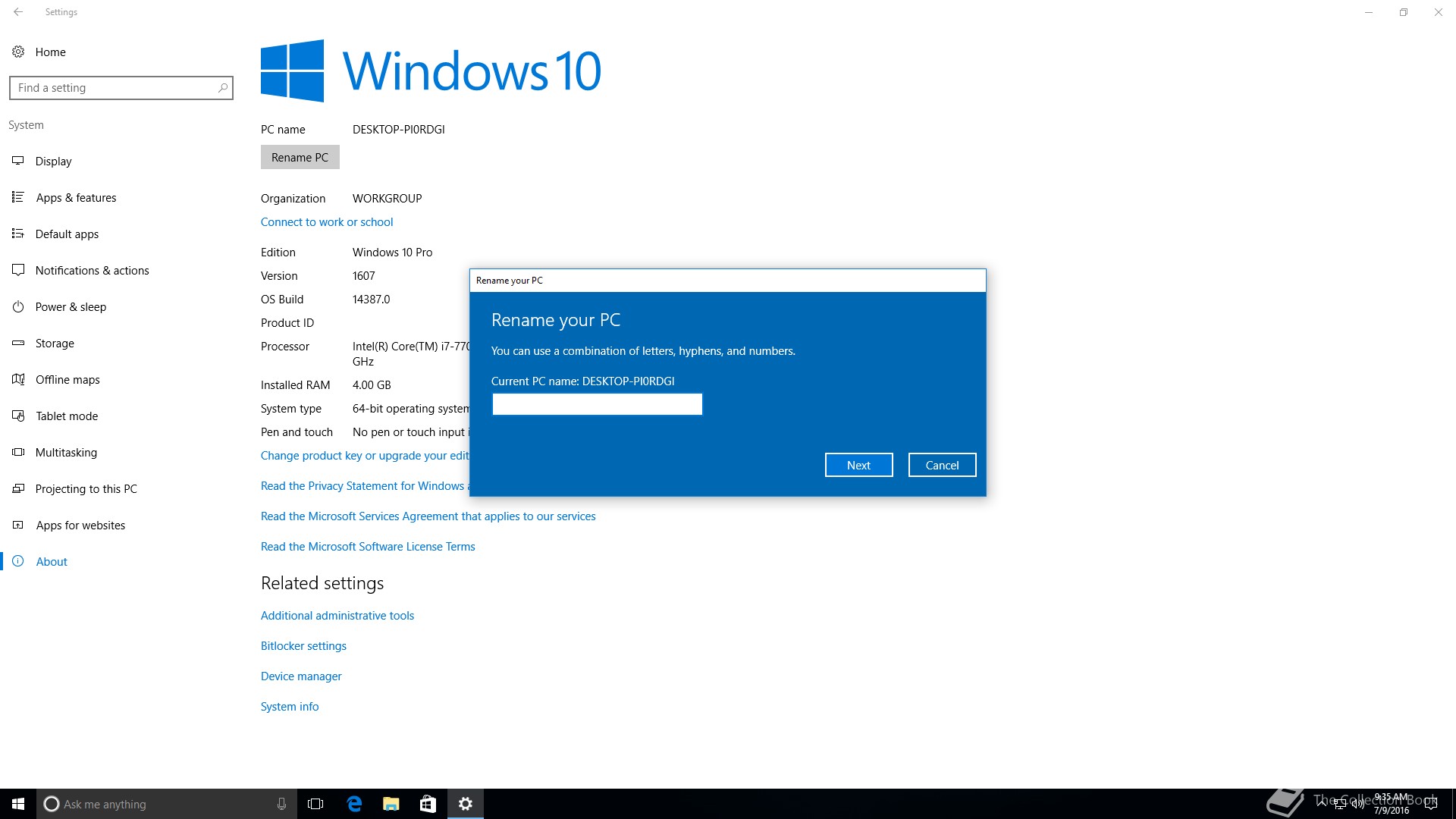The height and width of the screenshot is (819, 1456).
Task: Click the DESKTOP-PI0RDGI PC name value
Action: (x=398, y=129)
